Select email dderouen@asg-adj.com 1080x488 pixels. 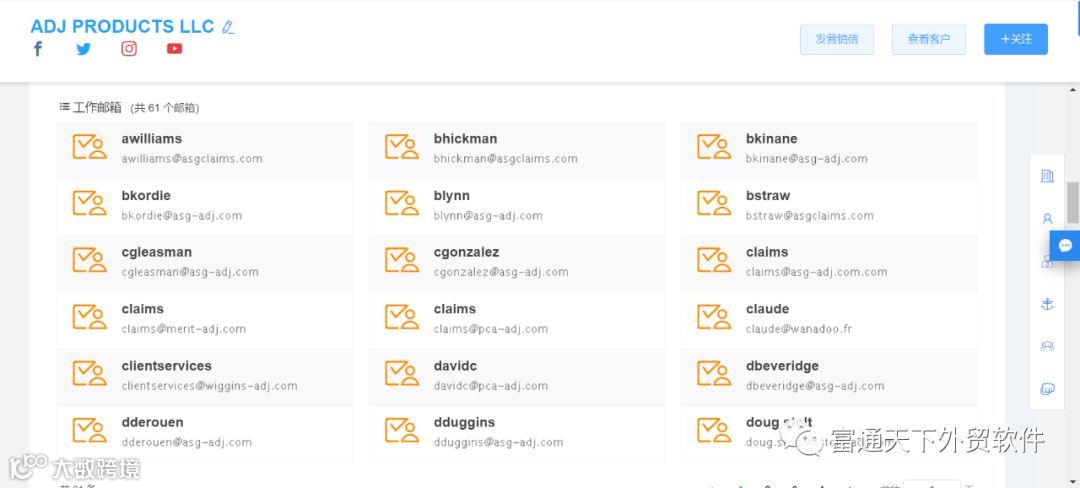(x=187, y=442)
